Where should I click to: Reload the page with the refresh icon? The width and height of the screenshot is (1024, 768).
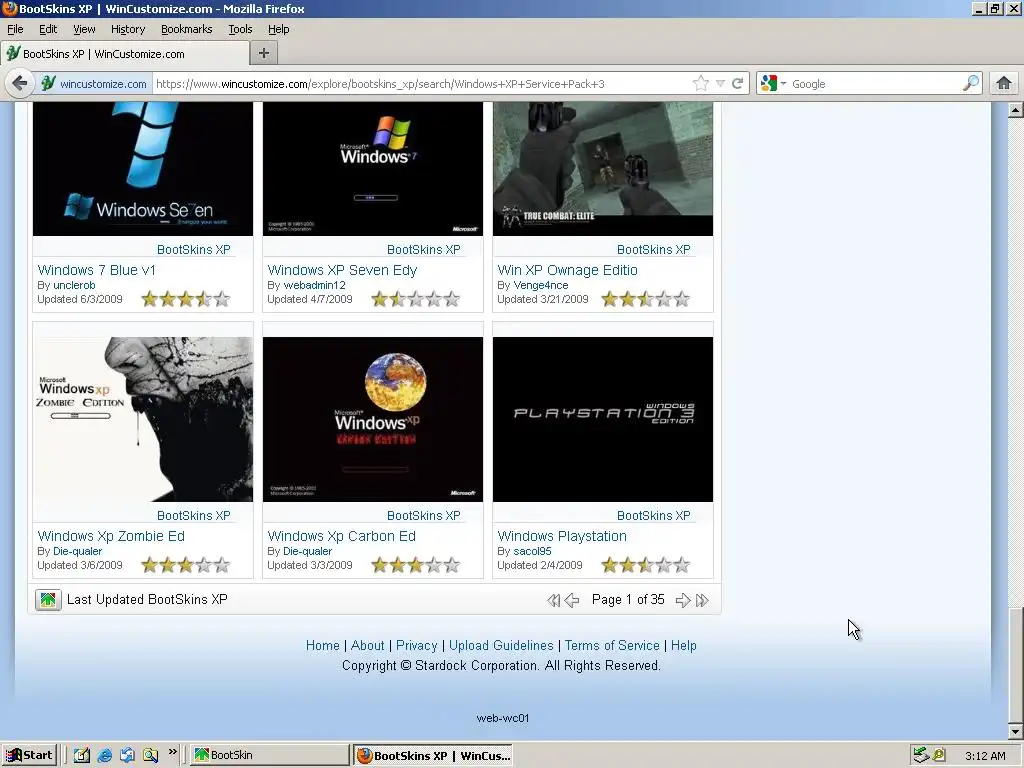(x=738, y=84)
